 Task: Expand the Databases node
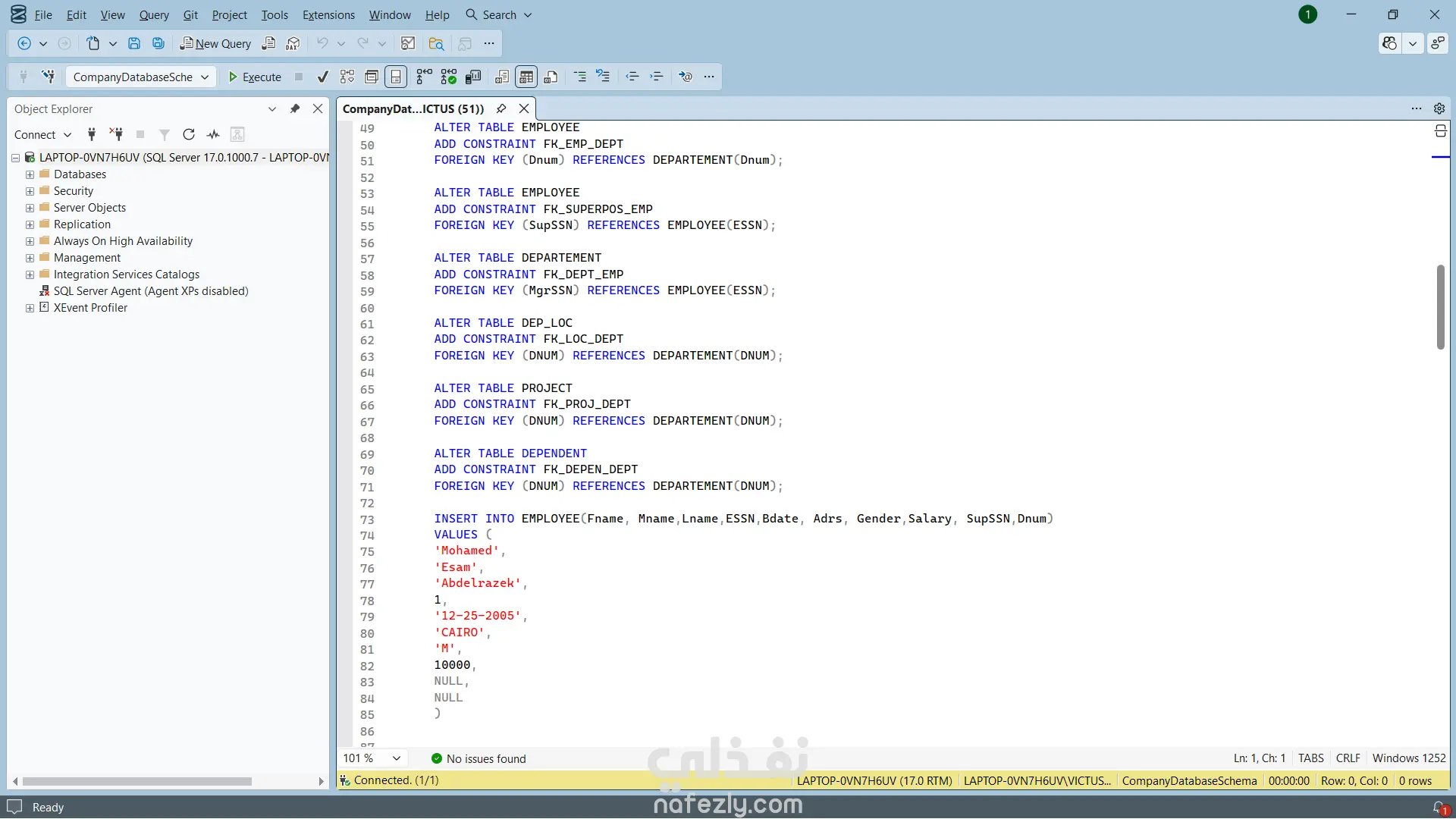[x=30, y=174]
